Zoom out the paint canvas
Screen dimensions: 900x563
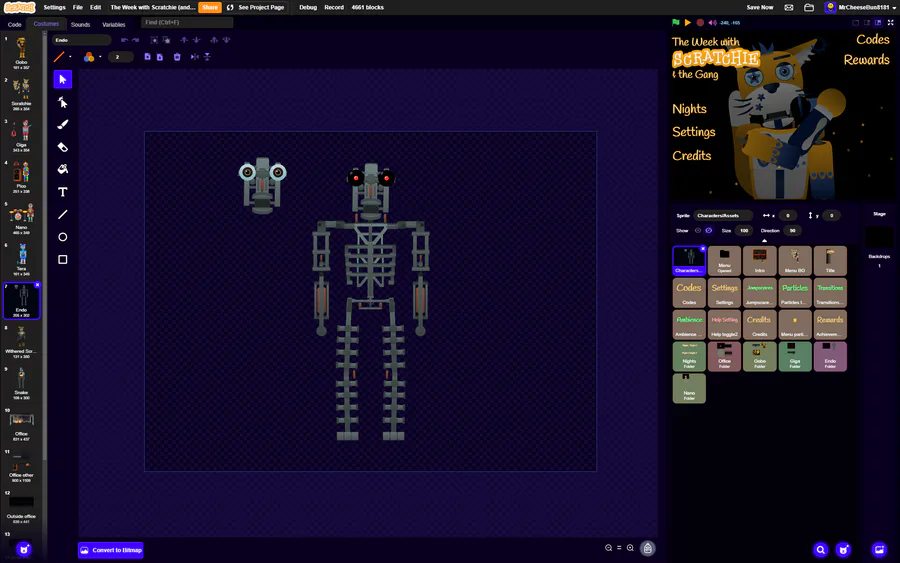click(x=608, y=548)
